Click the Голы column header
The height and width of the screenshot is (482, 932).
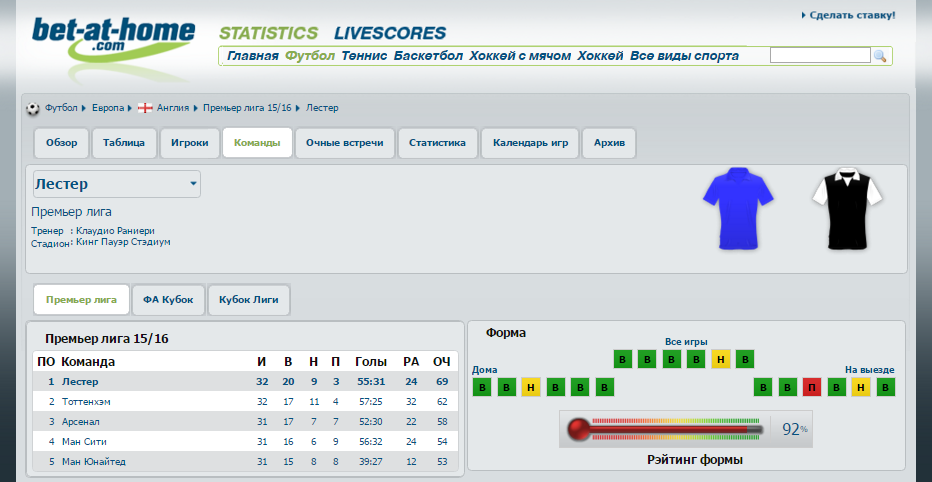371,362
